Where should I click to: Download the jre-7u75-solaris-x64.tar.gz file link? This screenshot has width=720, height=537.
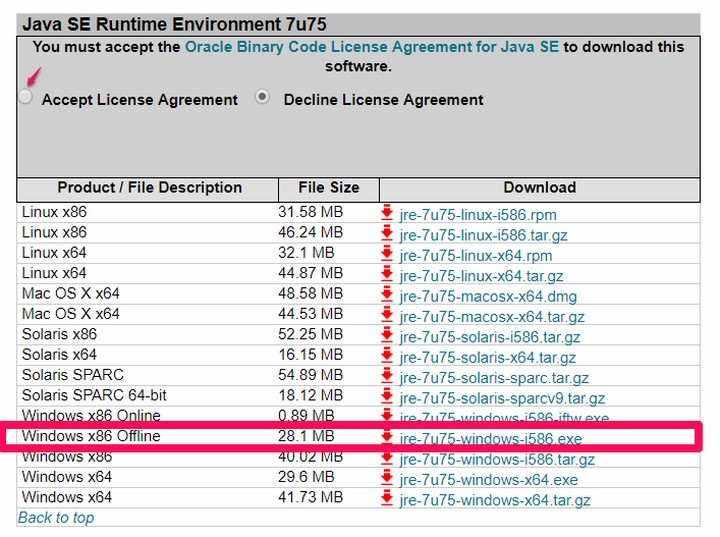coord(487,358)
